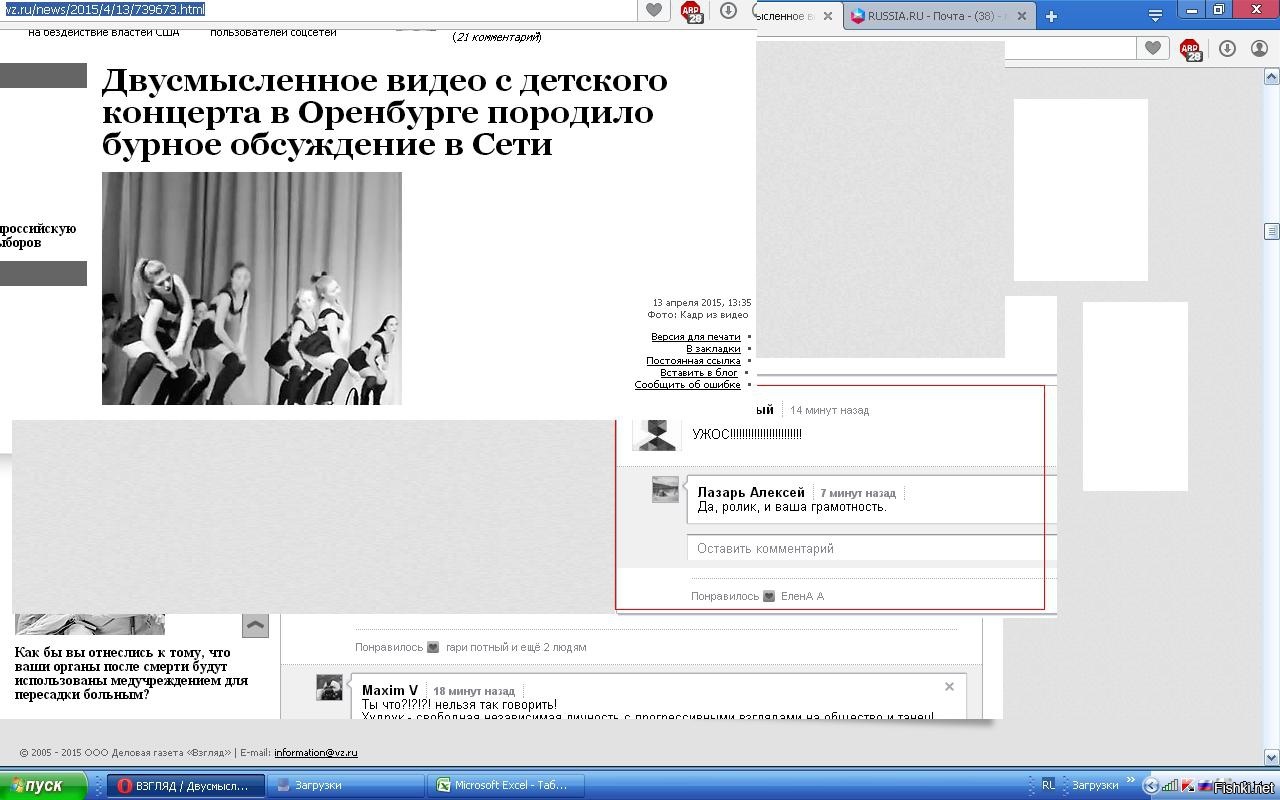Open ЕленА А user name
This screenshot has height=800, width=1280.
click(802, 596)
